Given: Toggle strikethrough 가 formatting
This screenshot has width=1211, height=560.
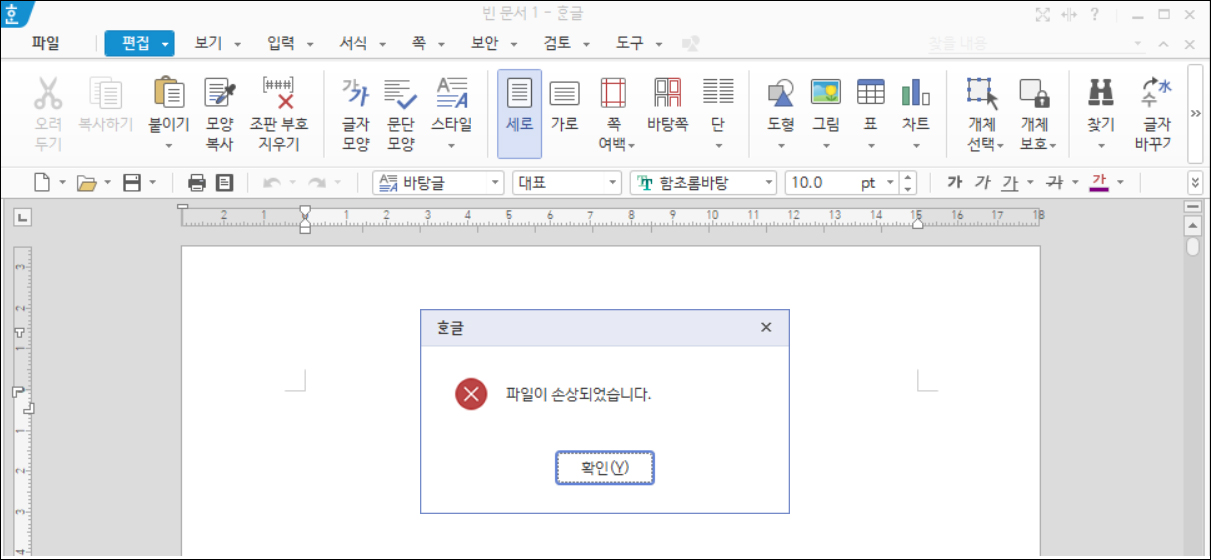Looking at the screenshot, I should click(1054, 182).
